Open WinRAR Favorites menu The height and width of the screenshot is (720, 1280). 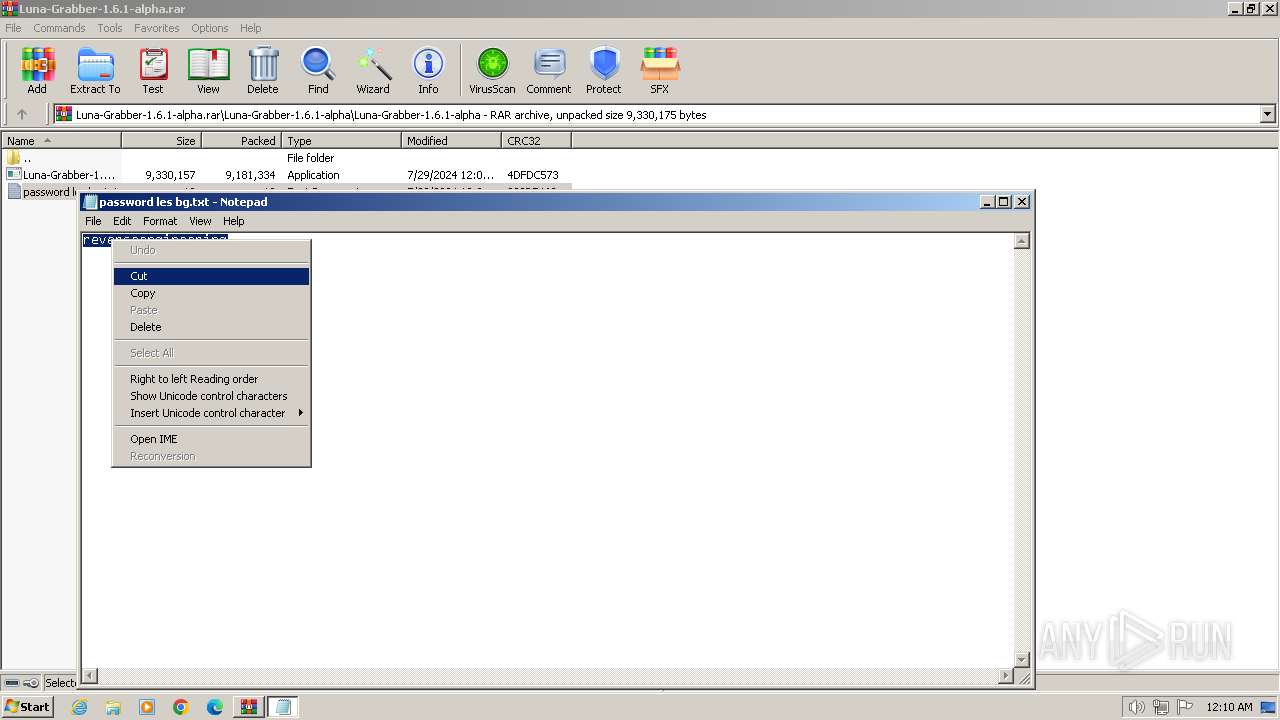(x=157, y=28)
